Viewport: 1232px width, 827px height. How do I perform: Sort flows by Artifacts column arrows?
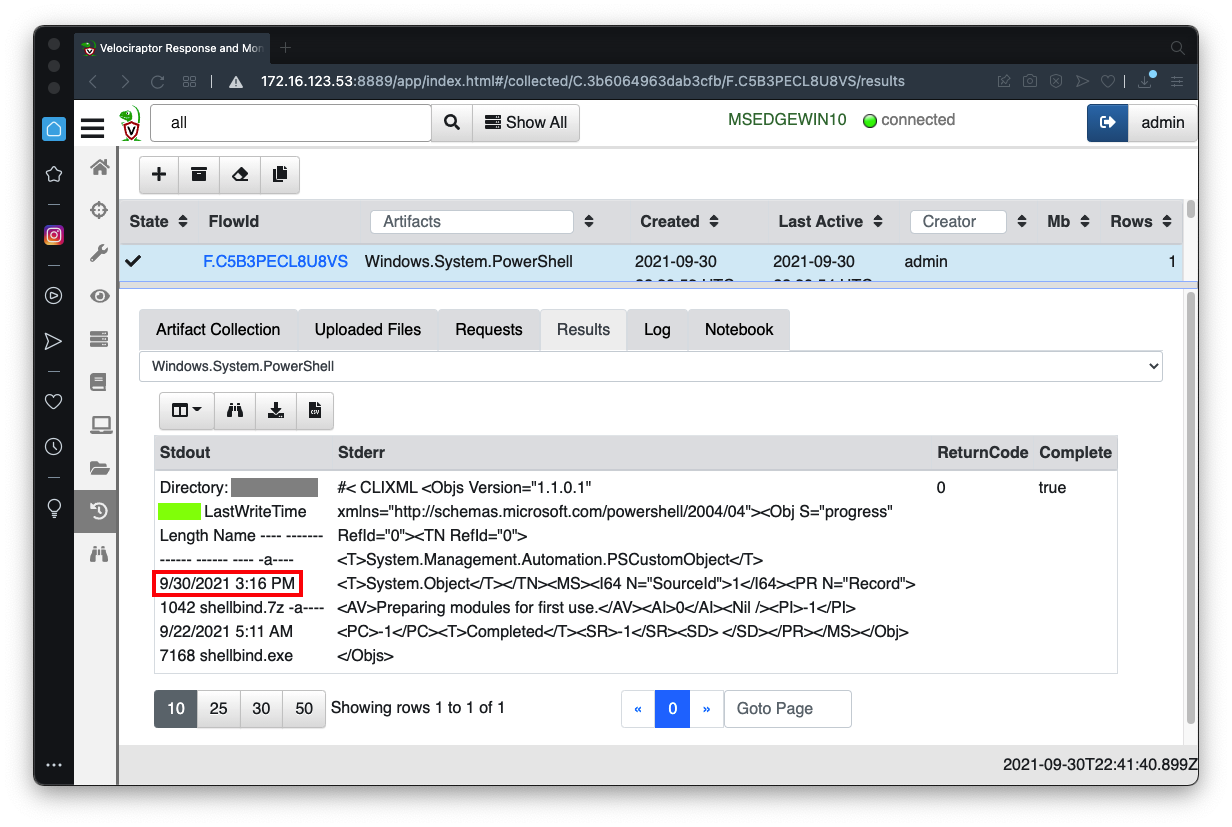[589, 221]
